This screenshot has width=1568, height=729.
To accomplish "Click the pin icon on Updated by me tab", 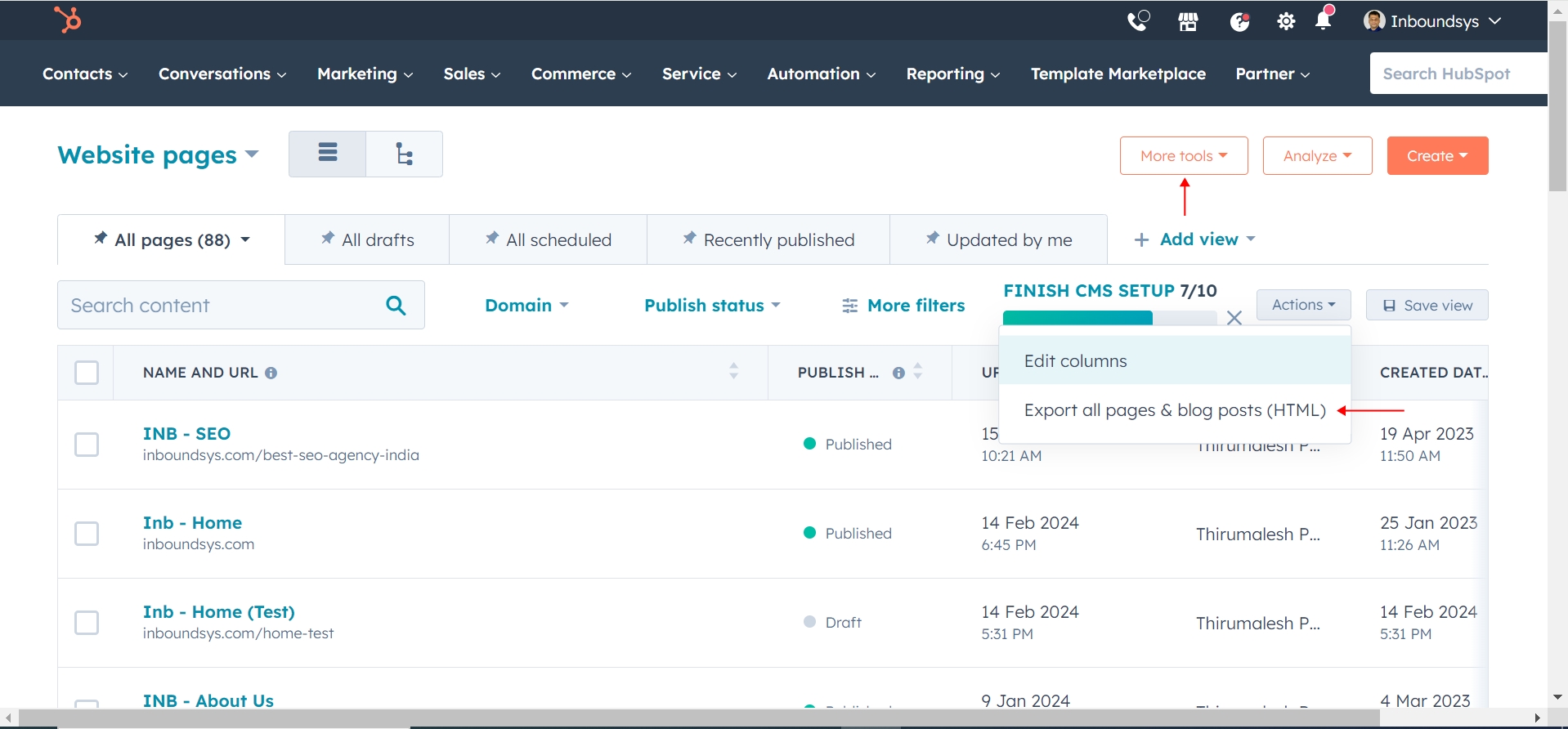I will click(x=932, y=238).
